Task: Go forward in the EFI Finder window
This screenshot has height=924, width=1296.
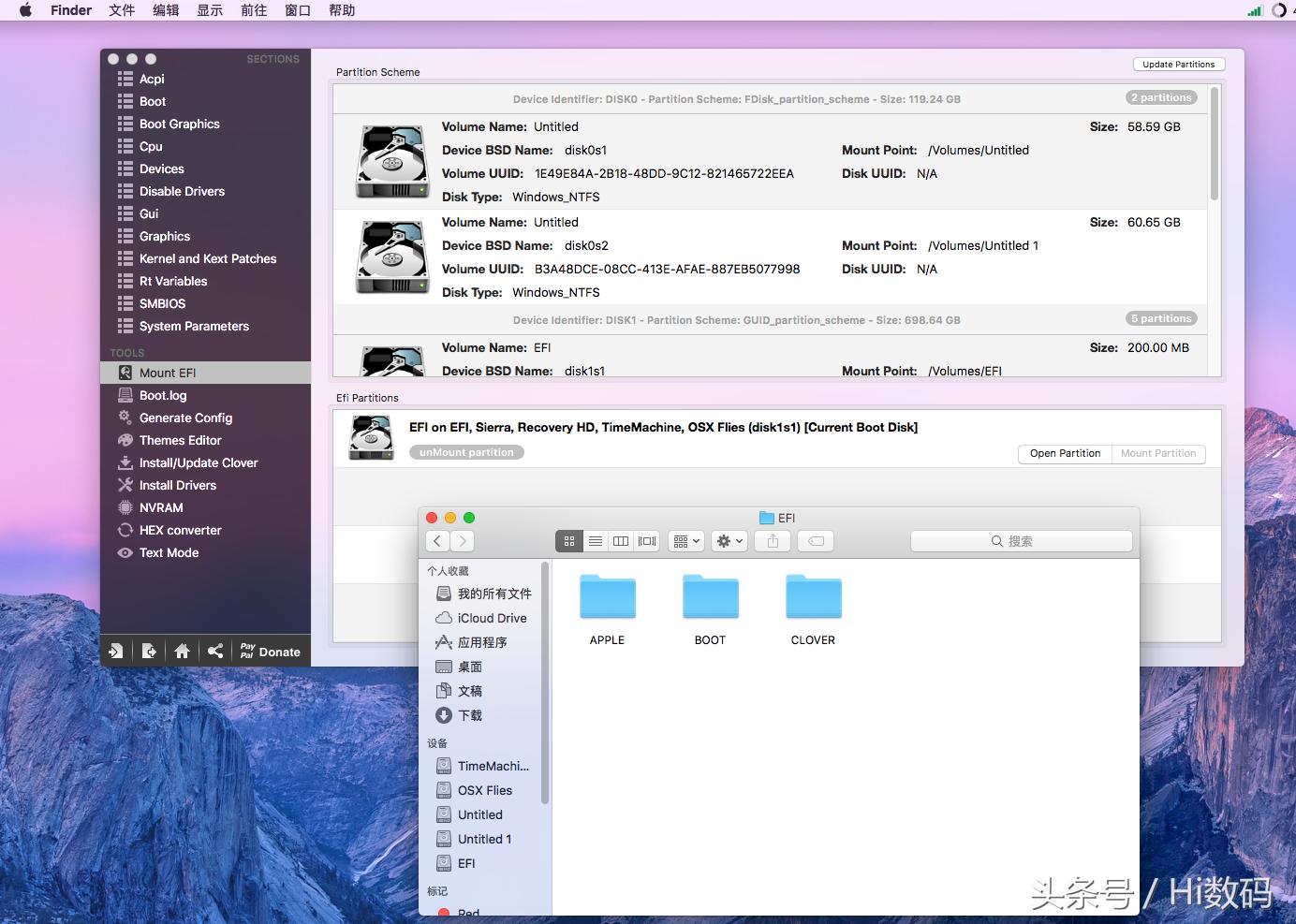Action: pos(462,541)
